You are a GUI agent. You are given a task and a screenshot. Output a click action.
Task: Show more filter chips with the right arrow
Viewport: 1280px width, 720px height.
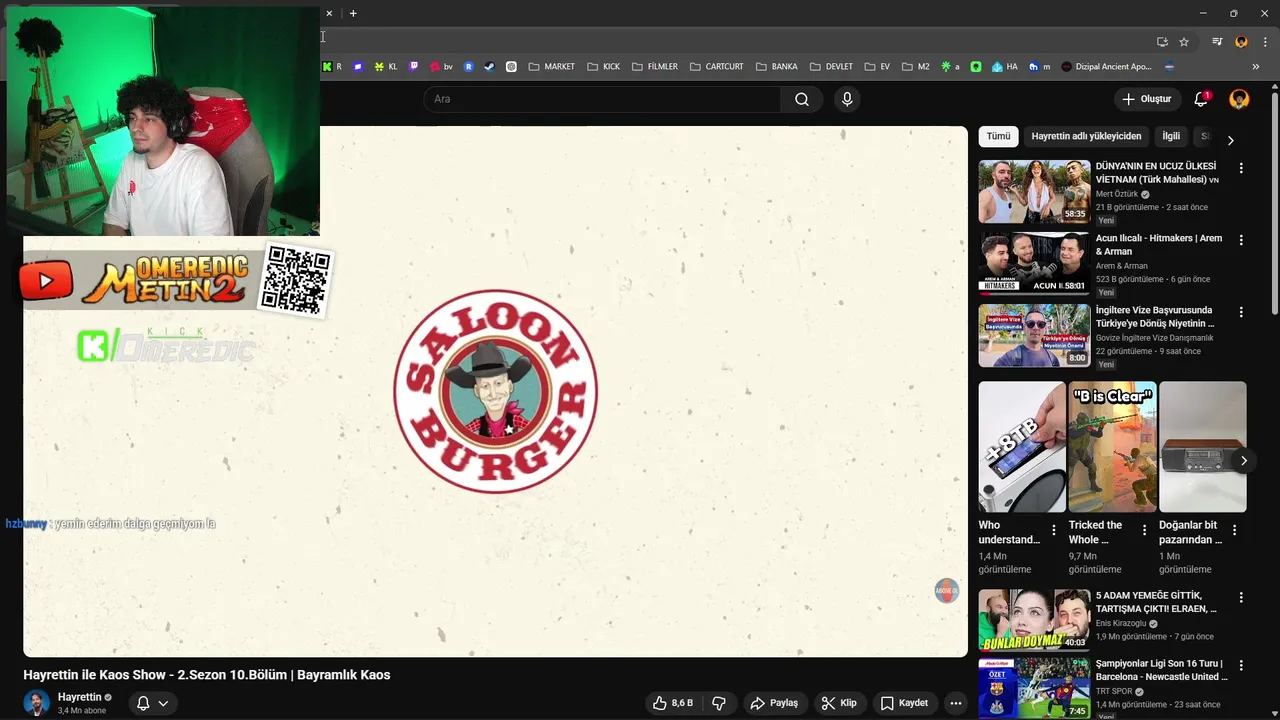(1230, 141)
